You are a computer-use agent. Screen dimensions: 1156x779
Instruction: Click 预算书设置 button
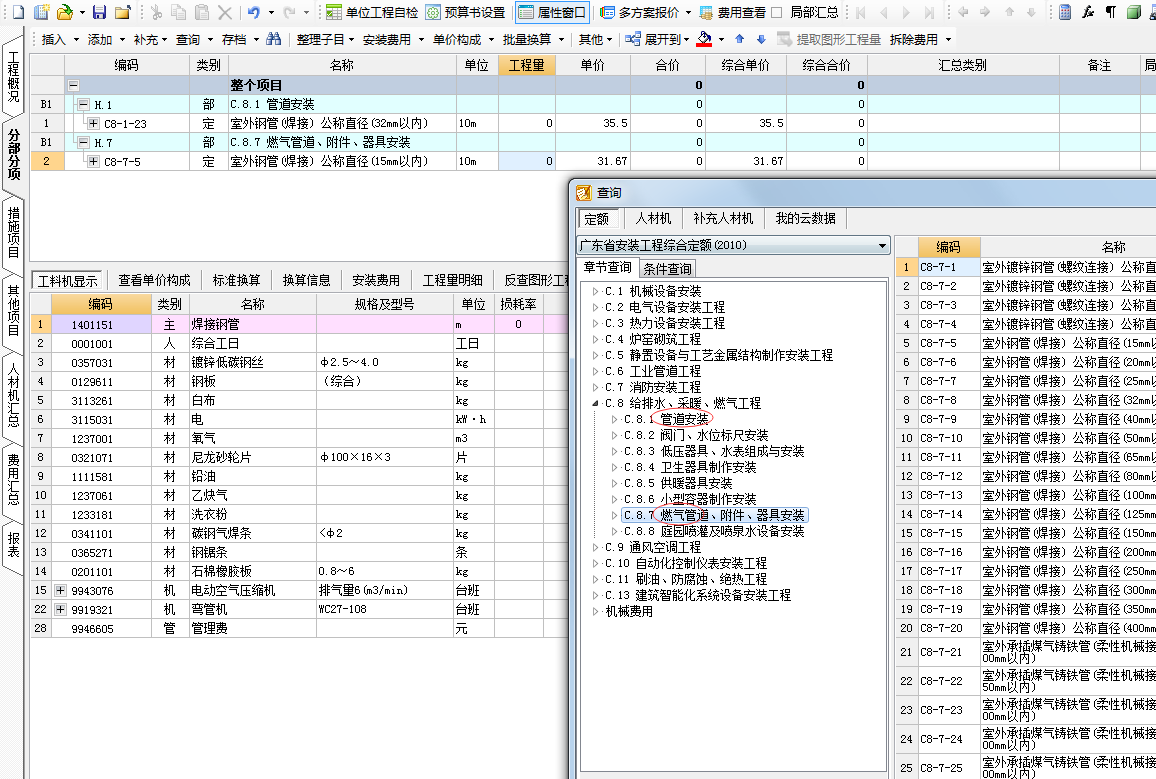[465, 12]
